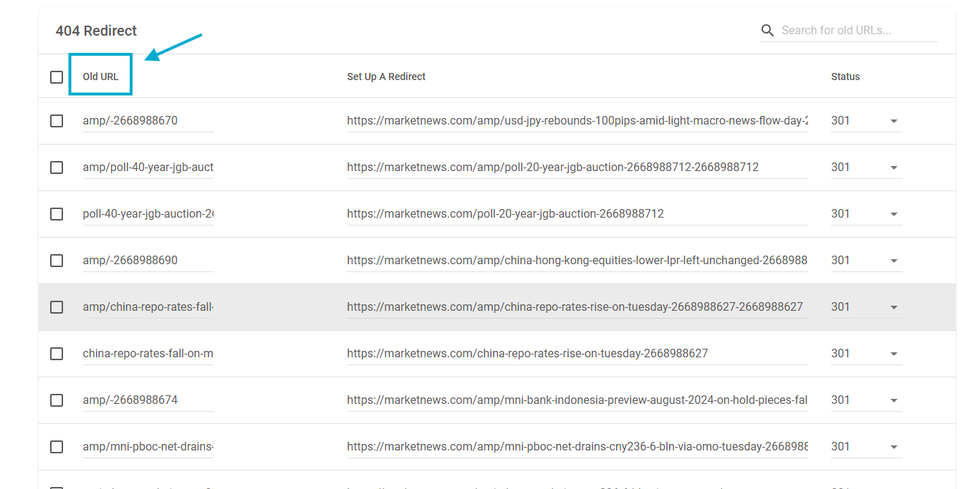This screenshot has height=489, width=980.
Task: Edit redirect URL for usd-jpy-rebounds article
Action: pos(577,121)
